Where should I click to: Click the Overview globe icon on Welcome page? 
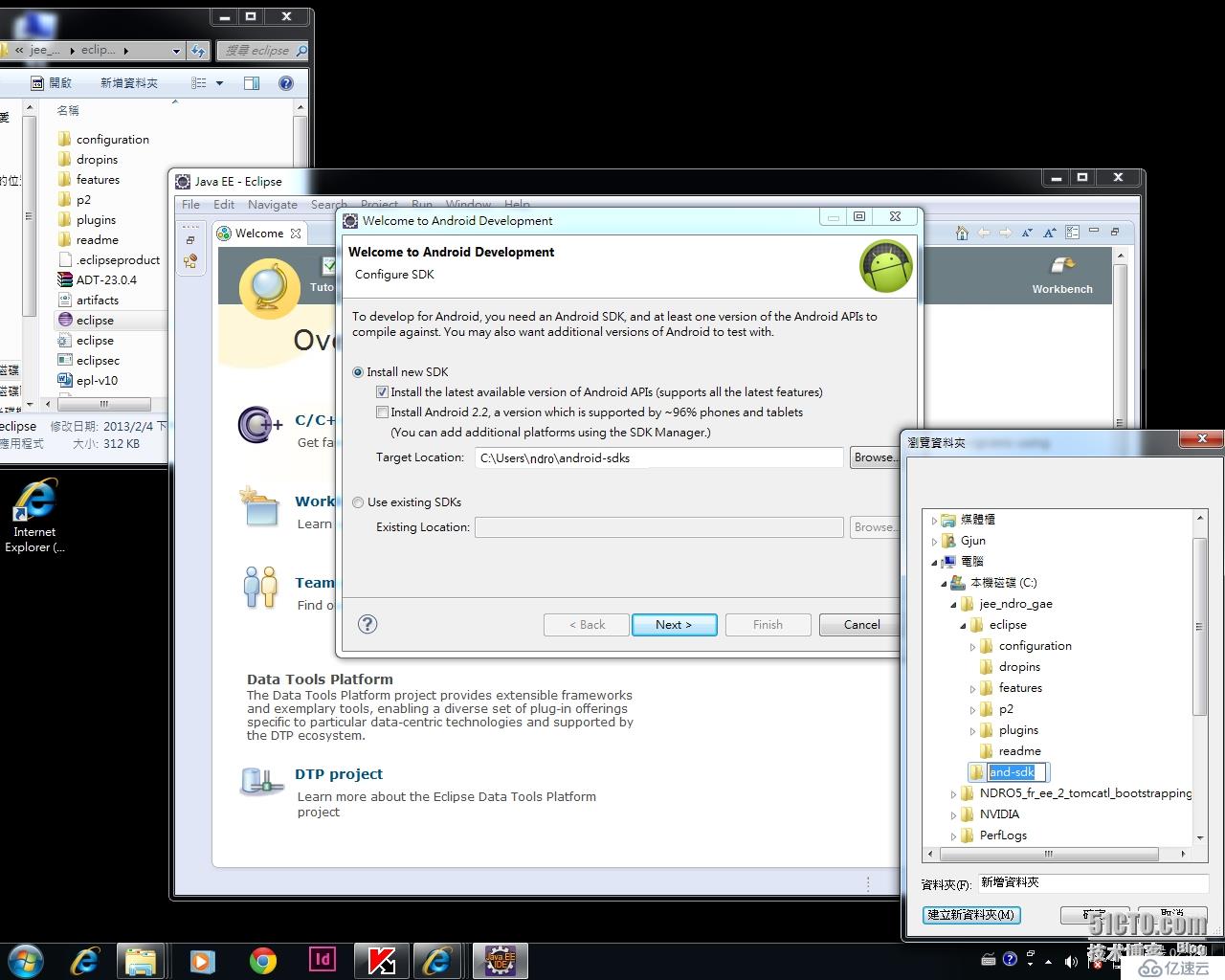tap(269, 288)
